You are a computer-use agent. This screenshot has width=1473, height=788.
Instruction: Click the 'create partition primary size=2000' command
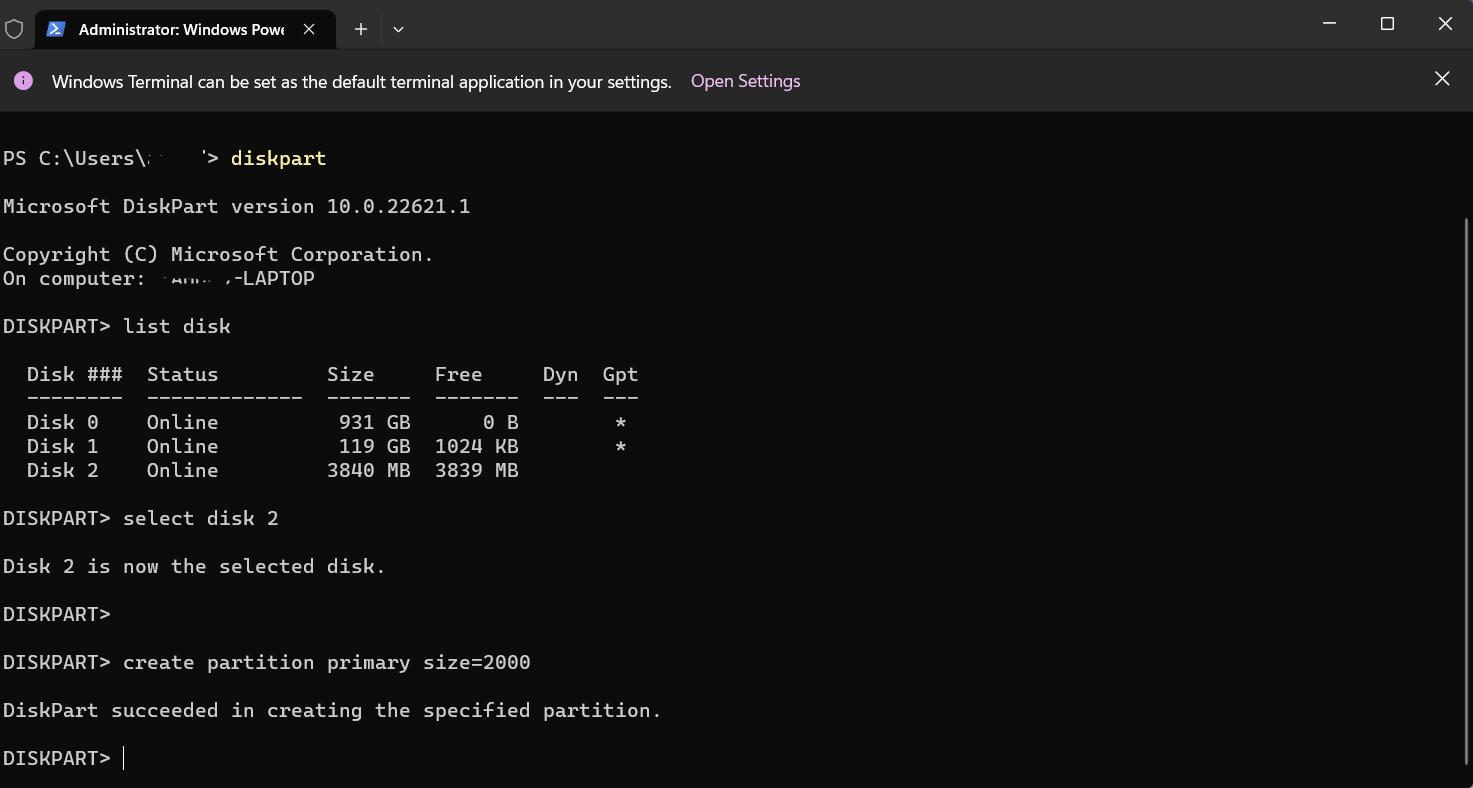pos(326,662)
